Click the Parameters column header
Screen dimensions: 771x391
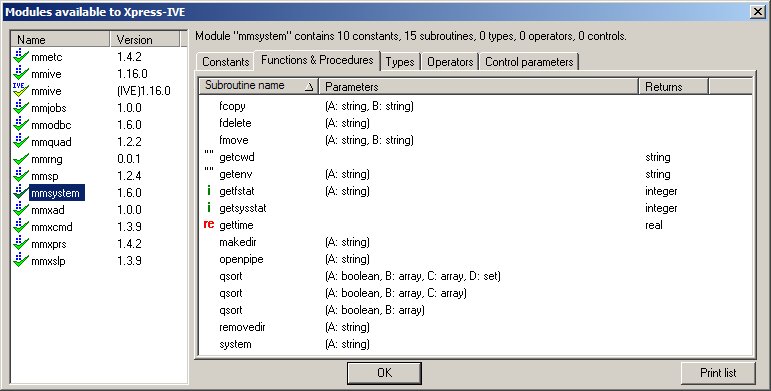[x=478, y=87]
